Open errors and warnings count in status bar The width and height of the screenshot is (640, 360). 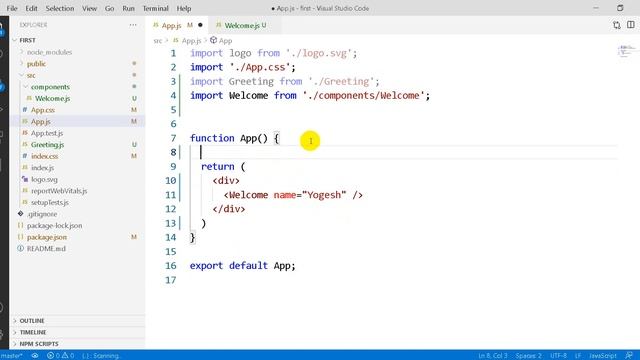(60, 356)
